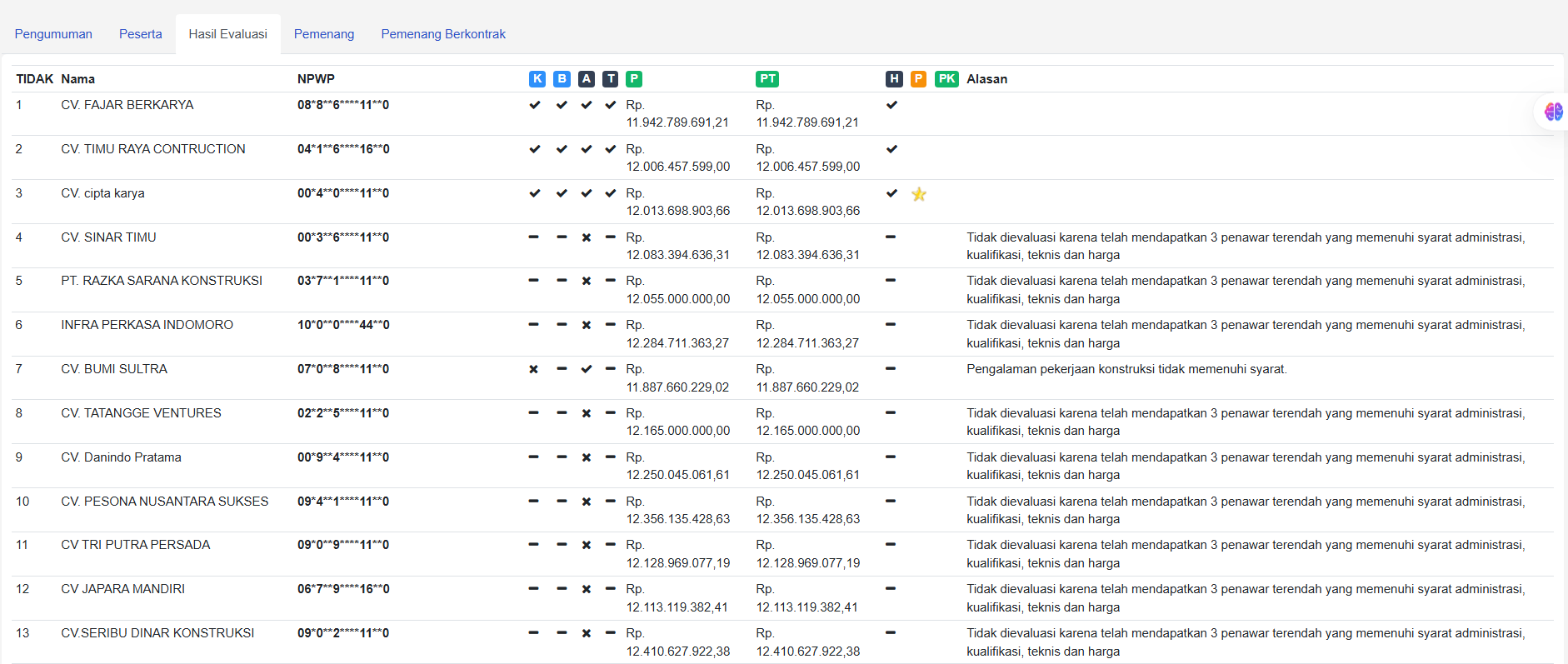Viewport: 1568px width, 664px height.
Task: Click K checkmark for CV. FAJAR BERKARYA
Action: [x=535, y=105]
